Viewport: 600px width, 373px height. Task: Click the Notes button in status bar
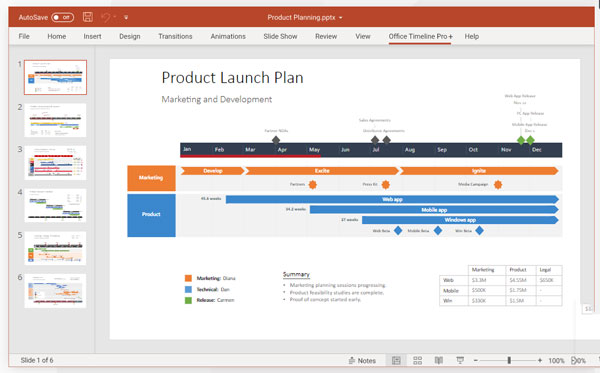(x=362, y=360)
